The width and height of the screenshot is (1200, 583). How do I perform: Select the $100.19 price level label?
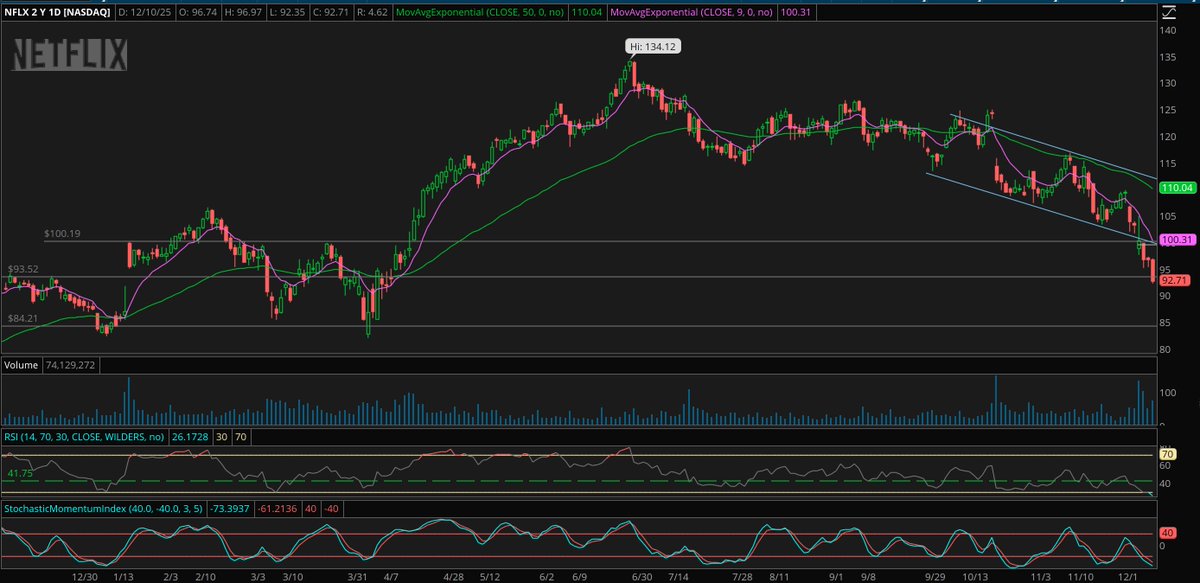62,233
